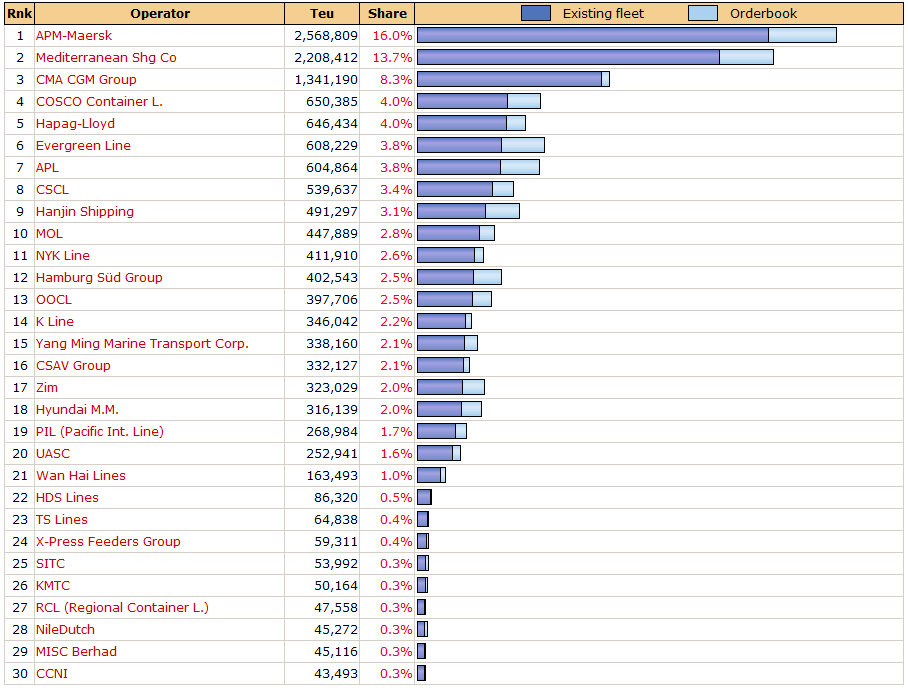Select the Teu value 163,493

pos(332,476)
